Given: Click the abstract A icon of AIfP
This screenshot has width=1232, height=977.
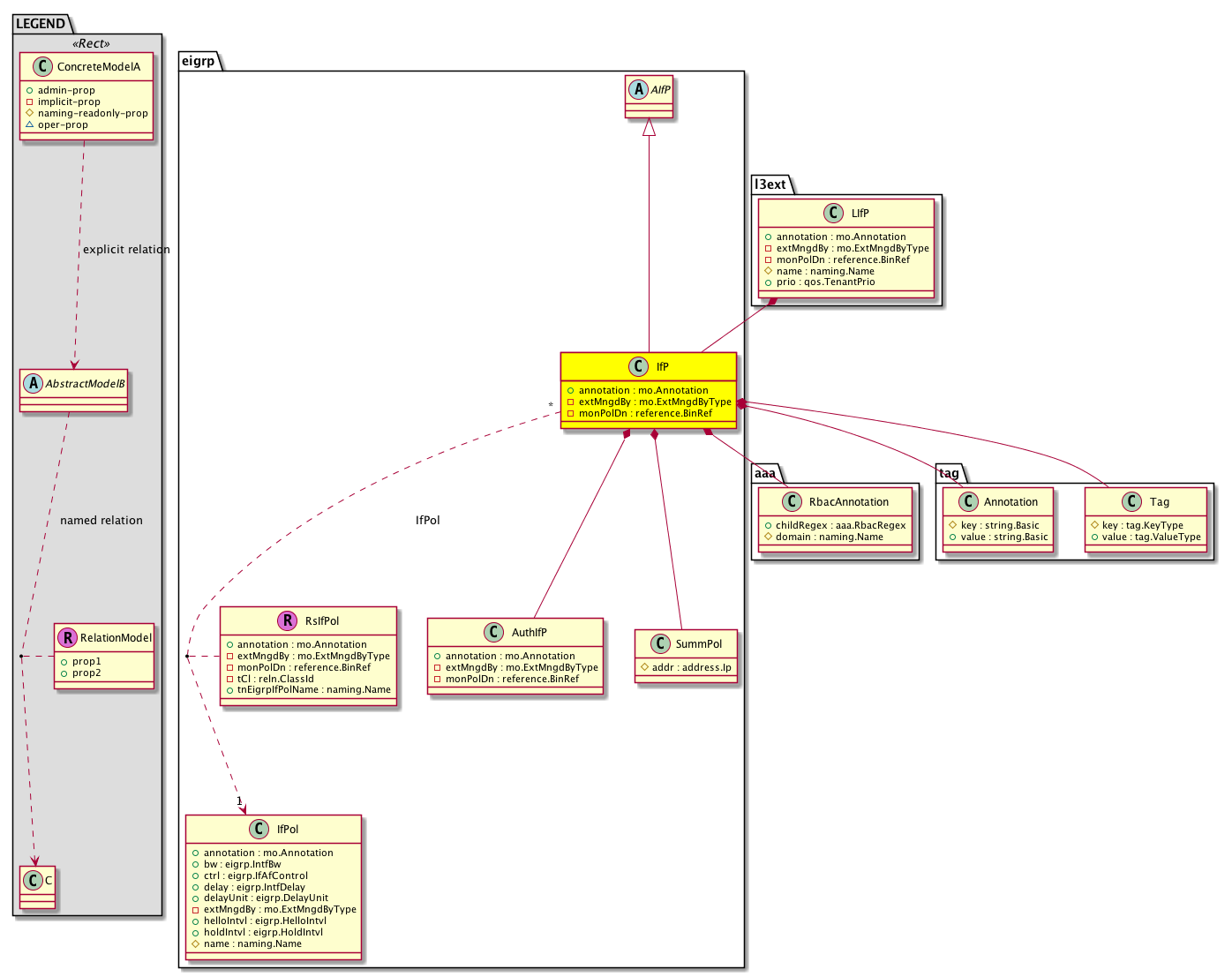Looking at the screenshot, I should coord(638,89).
